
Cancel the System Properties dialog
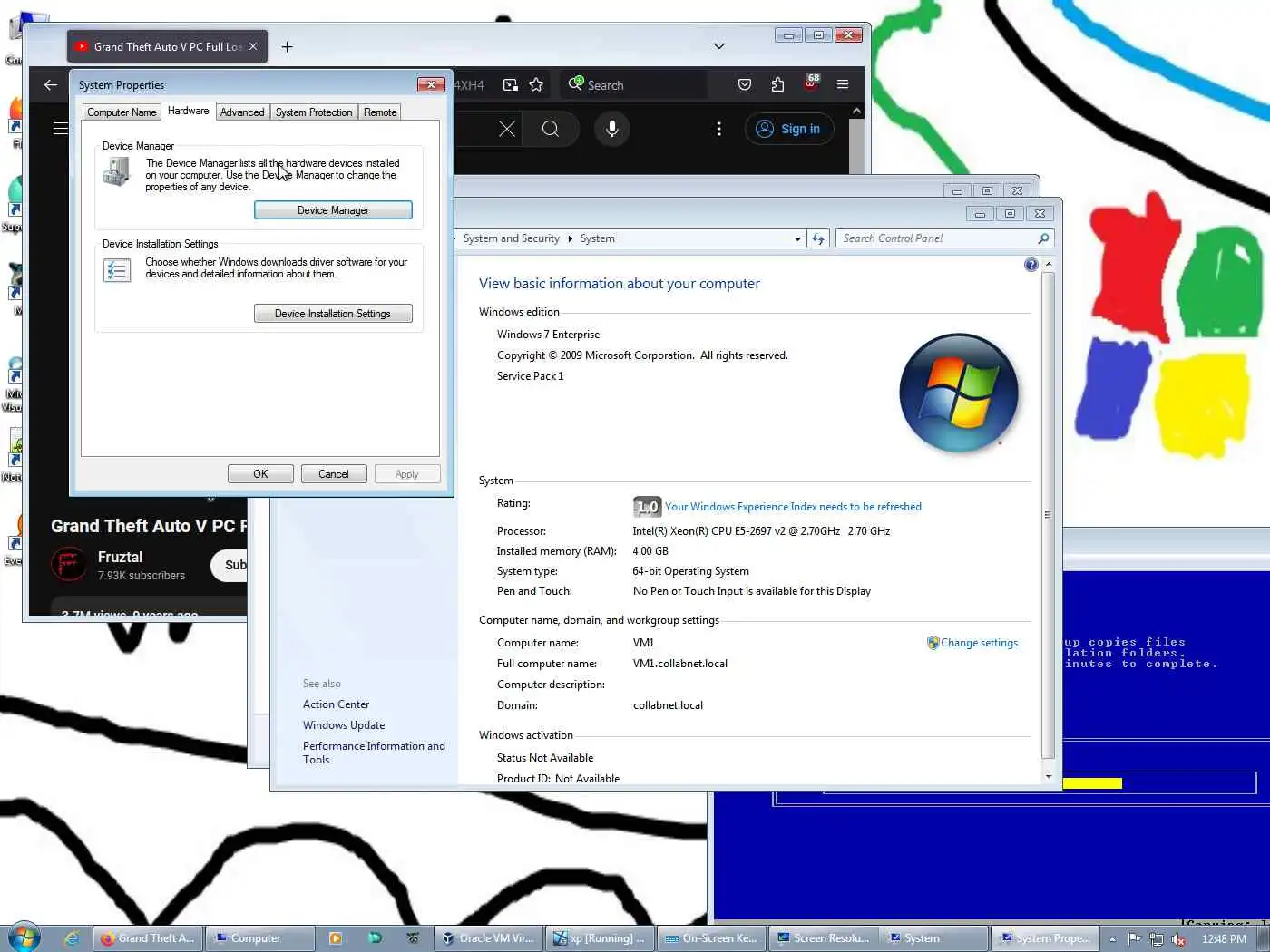point(334,474)
